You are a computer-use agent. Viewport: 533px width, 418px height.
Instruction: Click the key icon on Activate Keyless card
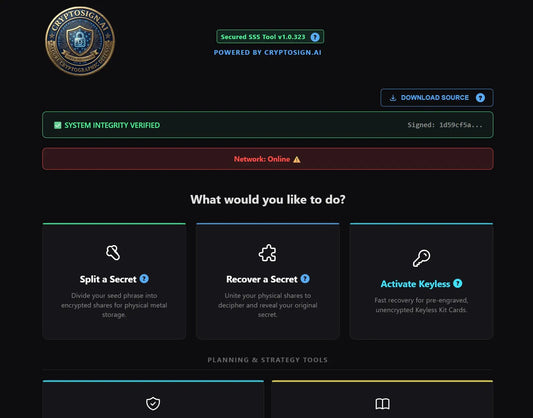pyautogui.click(x=422, y=258)
